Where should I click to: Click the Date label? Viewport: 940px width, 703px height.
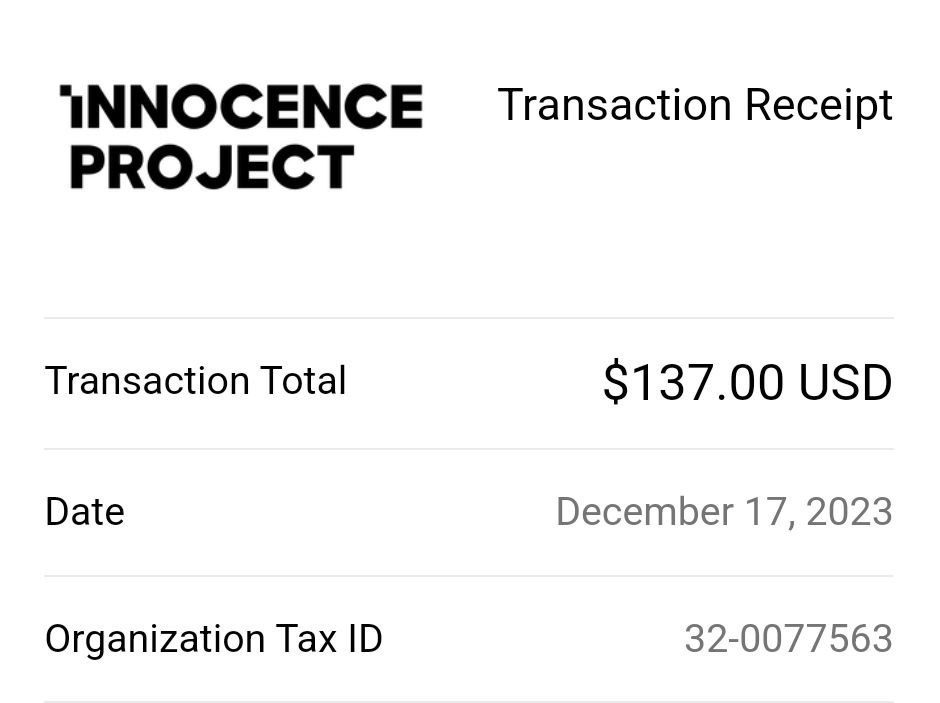tap(85, 512)
